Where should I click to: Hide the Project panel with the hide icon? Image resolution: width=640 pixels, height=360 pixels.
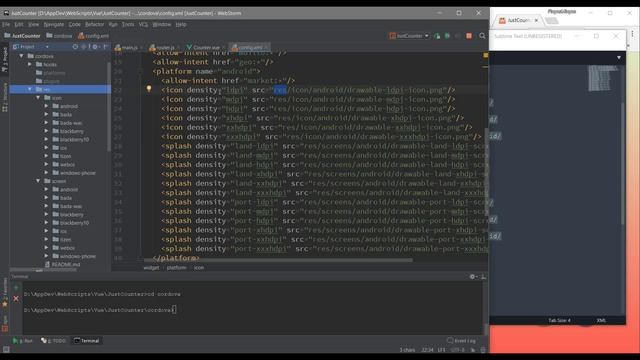click(x=105, y=47)
